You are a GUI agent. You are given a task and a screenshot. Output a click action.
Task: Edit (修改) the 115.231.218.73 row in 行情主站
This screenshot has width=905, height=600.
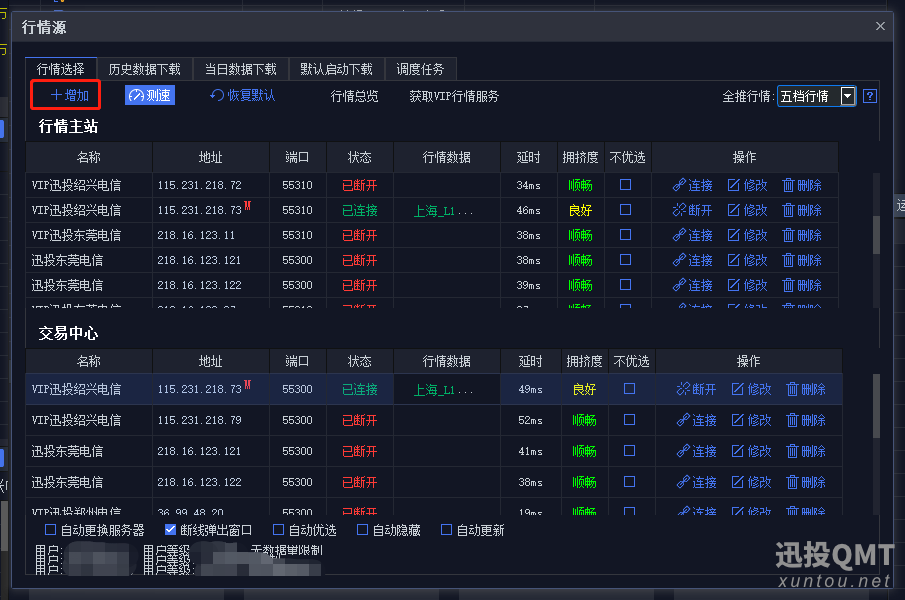click(x=747, y=210)
